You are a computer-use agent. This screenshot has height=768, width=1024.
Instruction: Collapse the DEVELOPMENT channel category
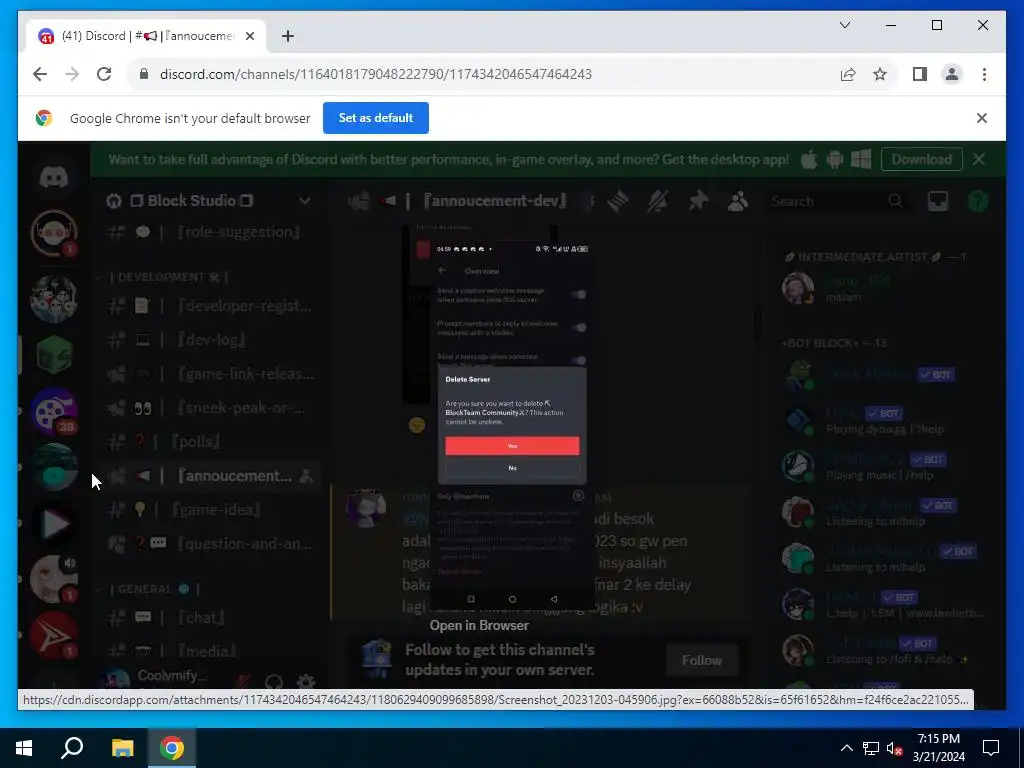[168, 277]
